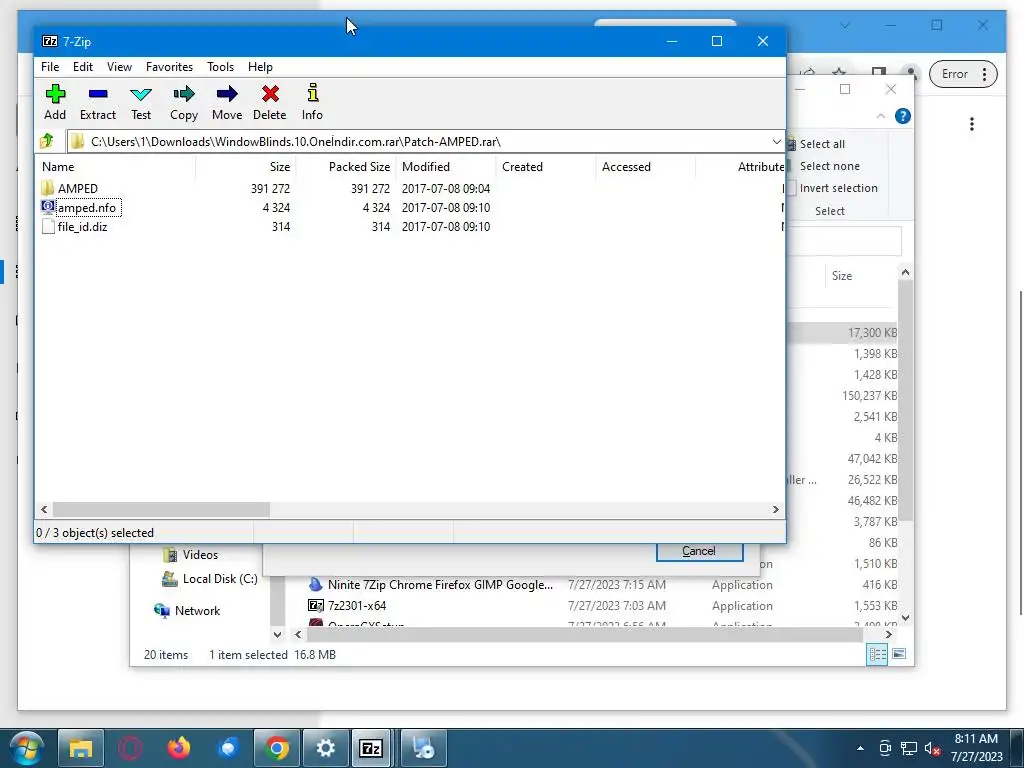Switch Explorer to details view icon
The width and height of the screenshot is (1024, 768).
pos(877,654)
